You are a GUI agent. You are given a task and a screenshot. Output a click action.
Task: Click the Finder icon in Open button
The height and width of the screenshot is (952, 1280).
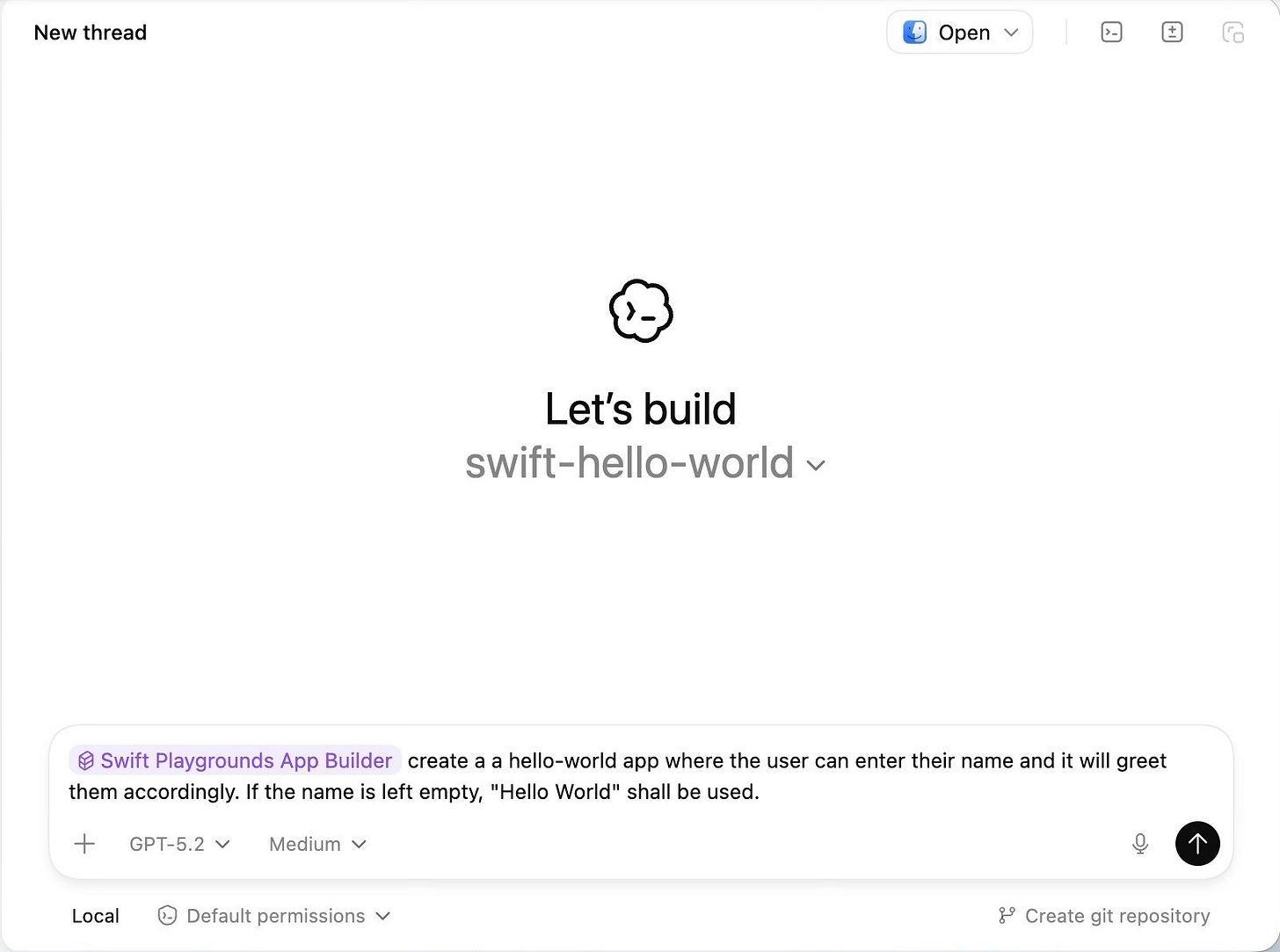914,33
